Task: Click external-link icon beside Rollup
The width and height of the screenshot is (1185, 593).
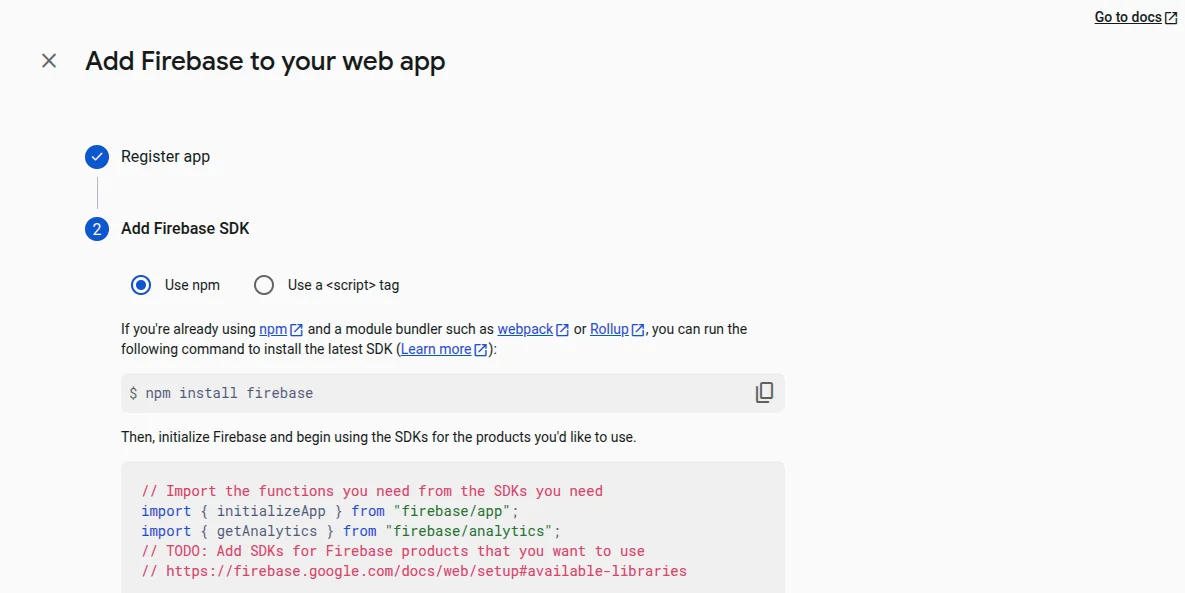Action: (638, 330)
